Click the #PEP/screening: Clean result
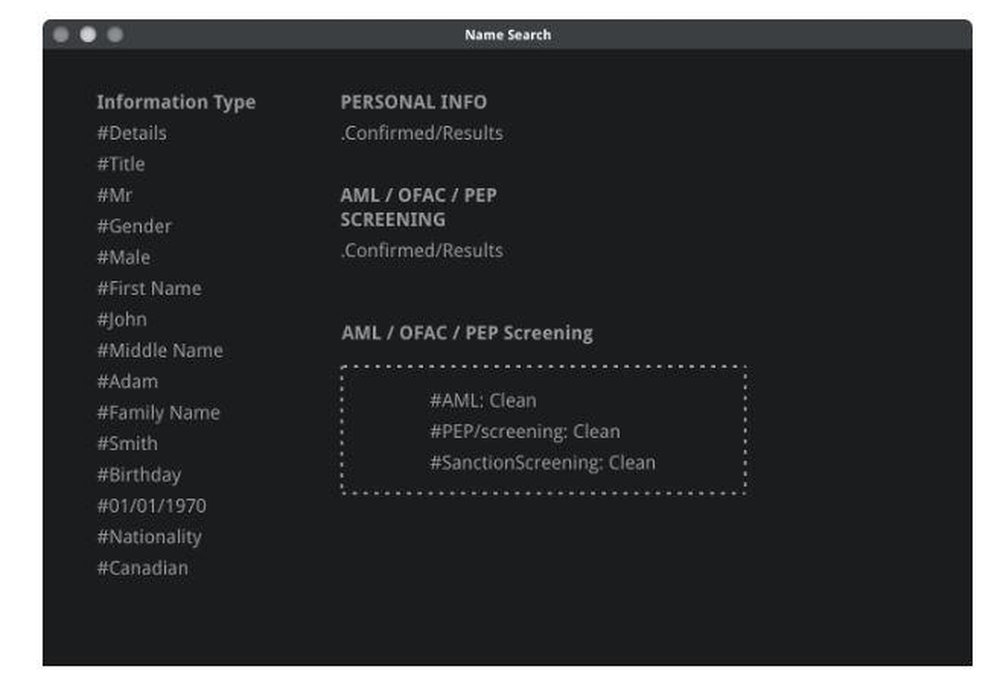Screen dimensions: 1000x687 (x=522, y=431)
